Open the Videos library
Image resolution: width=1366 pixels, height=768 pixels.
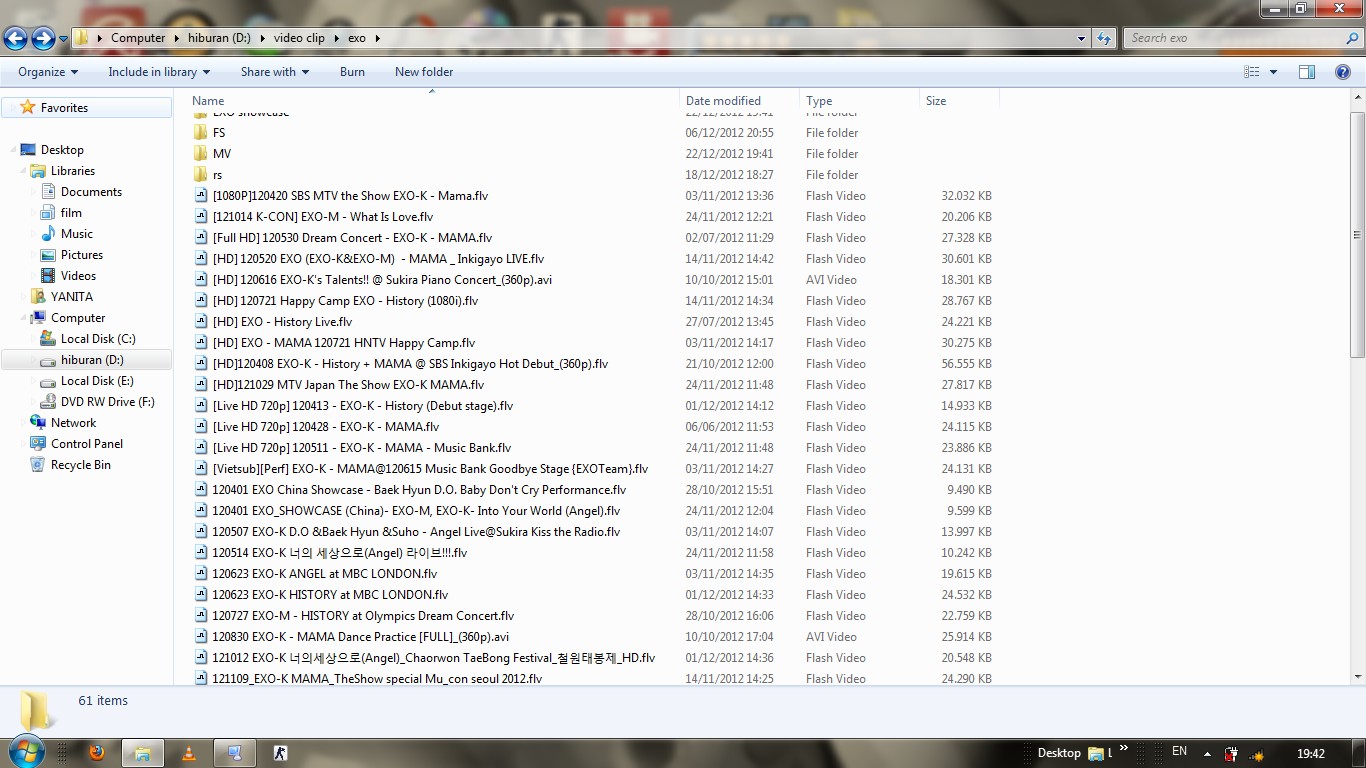tap(78, 276)
